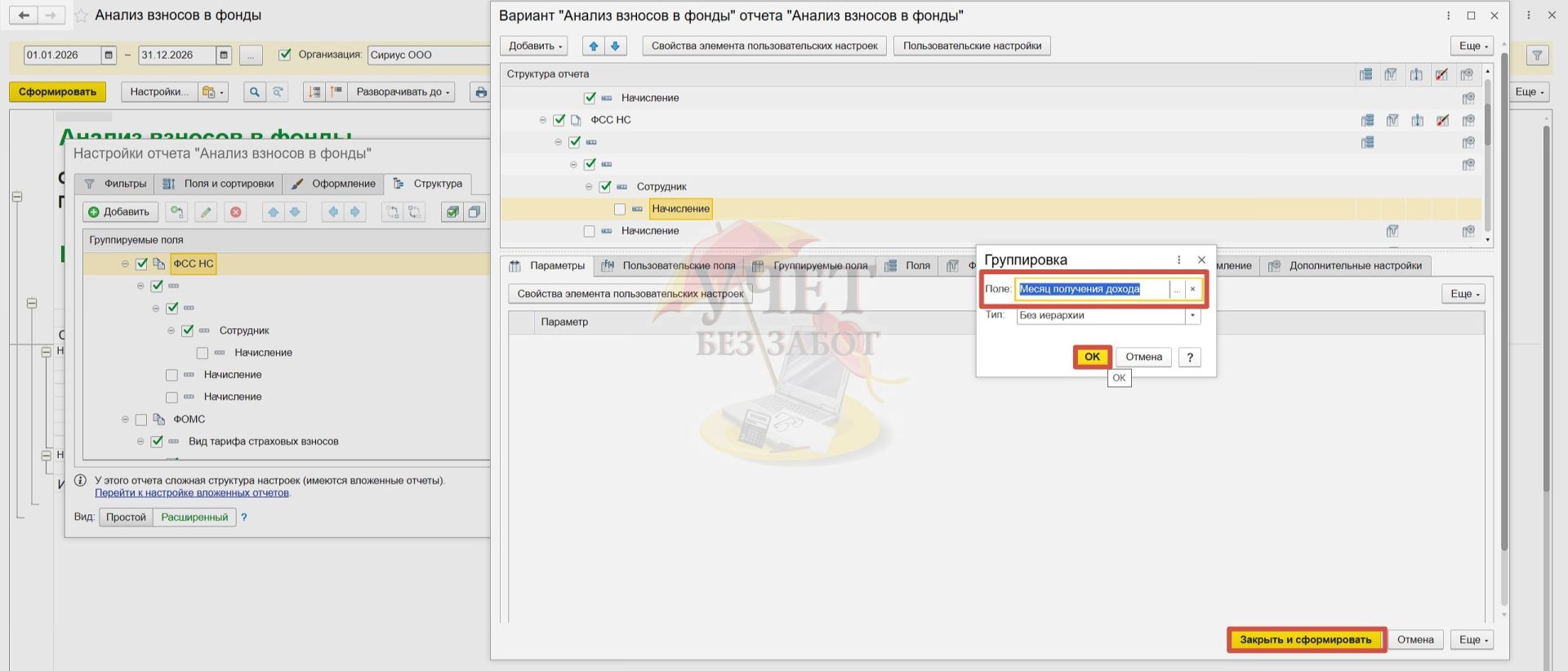This screenshot has height=671, width=1568.
Task: Go back with the left arrow navigation
Action: tap(24, 16)
